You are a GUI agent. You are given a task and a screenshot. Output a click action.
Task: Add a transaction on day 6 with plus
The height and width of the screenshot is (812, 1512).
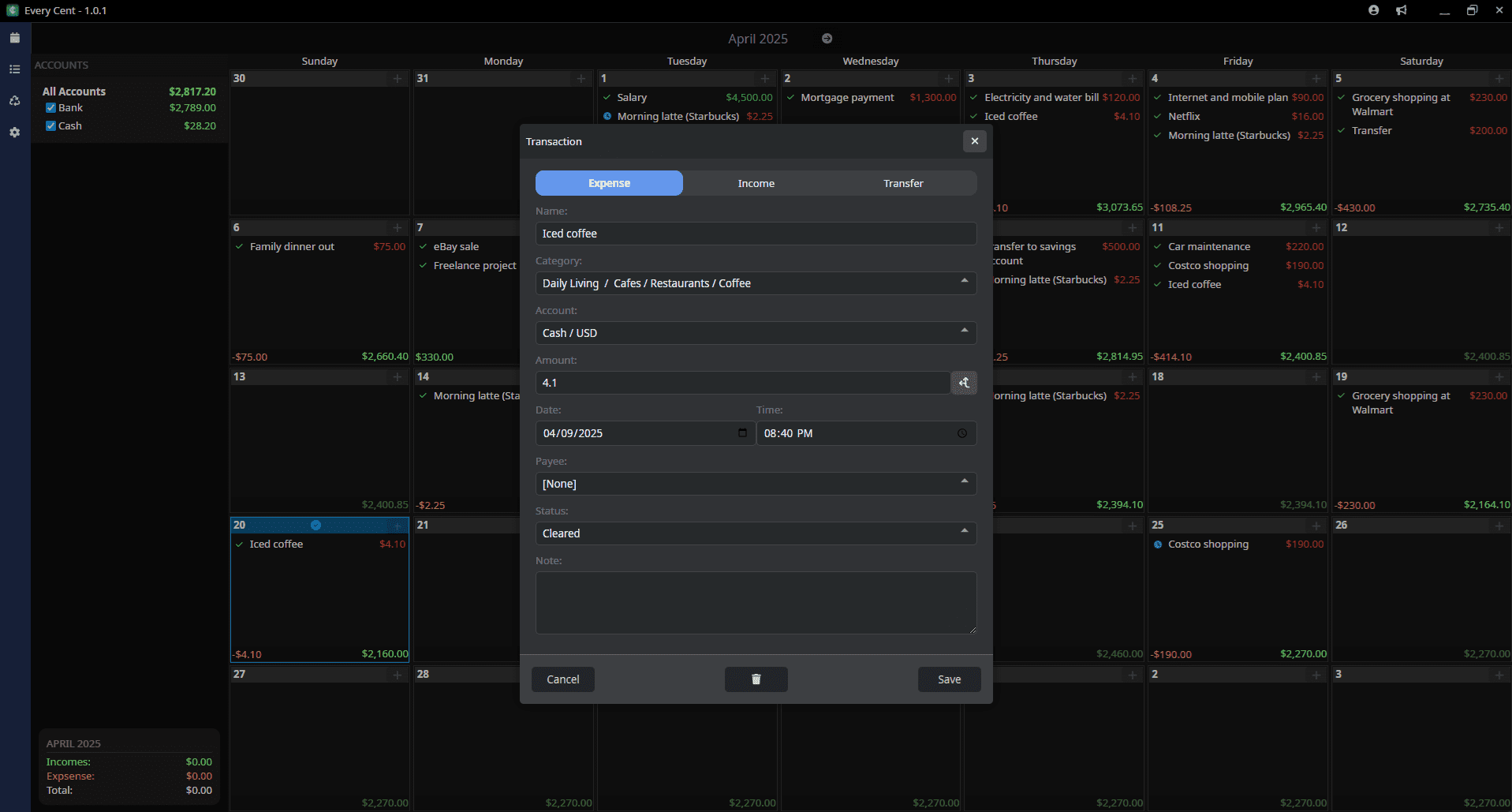(398, 228)
